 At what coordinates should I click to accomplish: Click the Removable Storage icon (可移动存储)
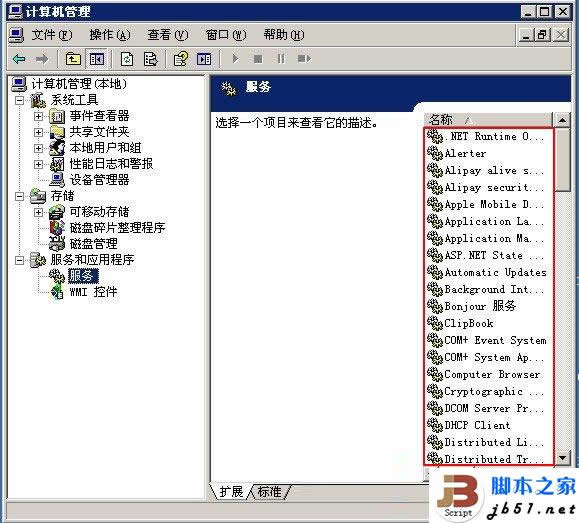pyautogui.click(x=57, y=212)
